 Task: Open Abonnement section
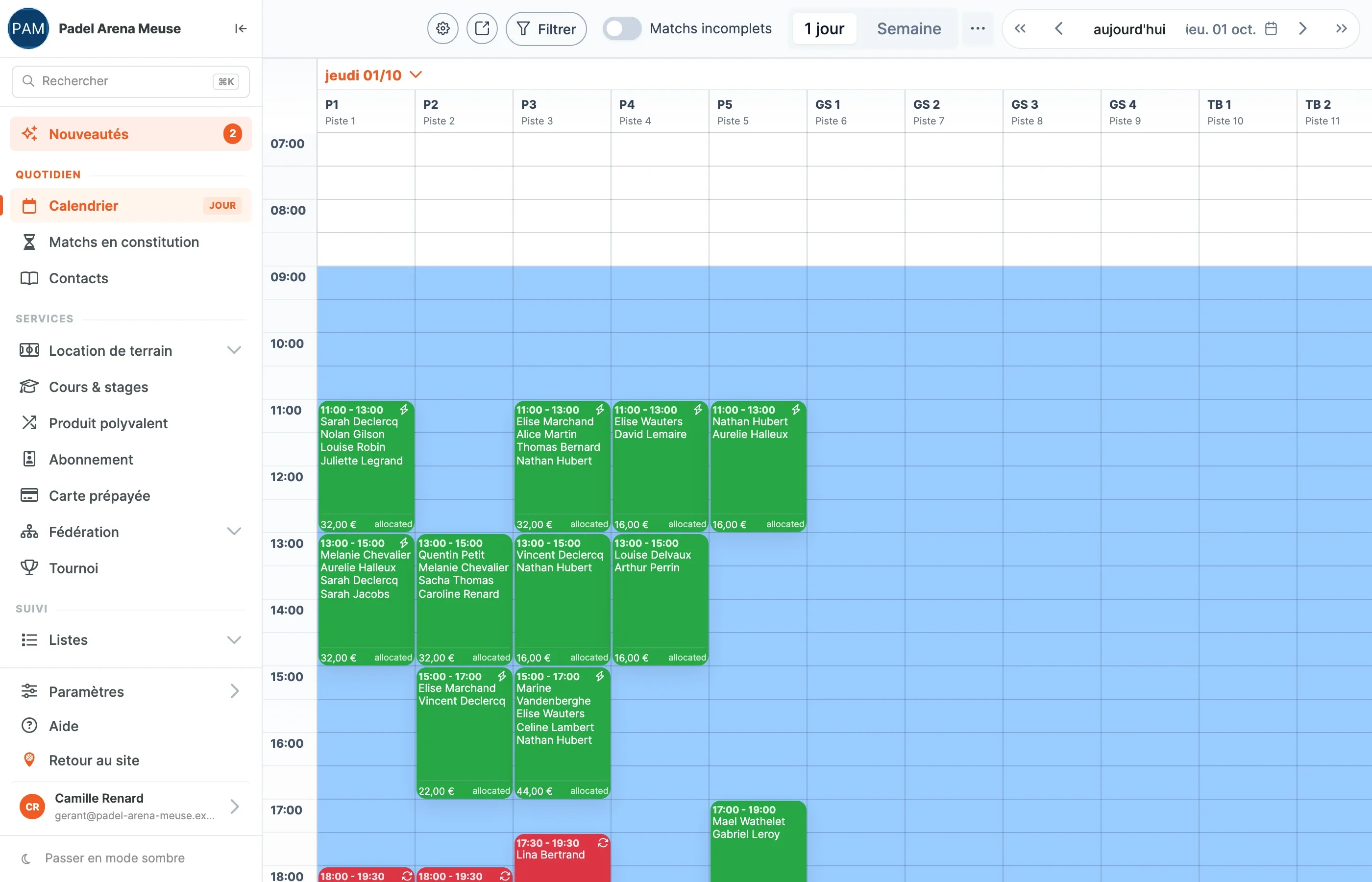[x=130, y=459]
